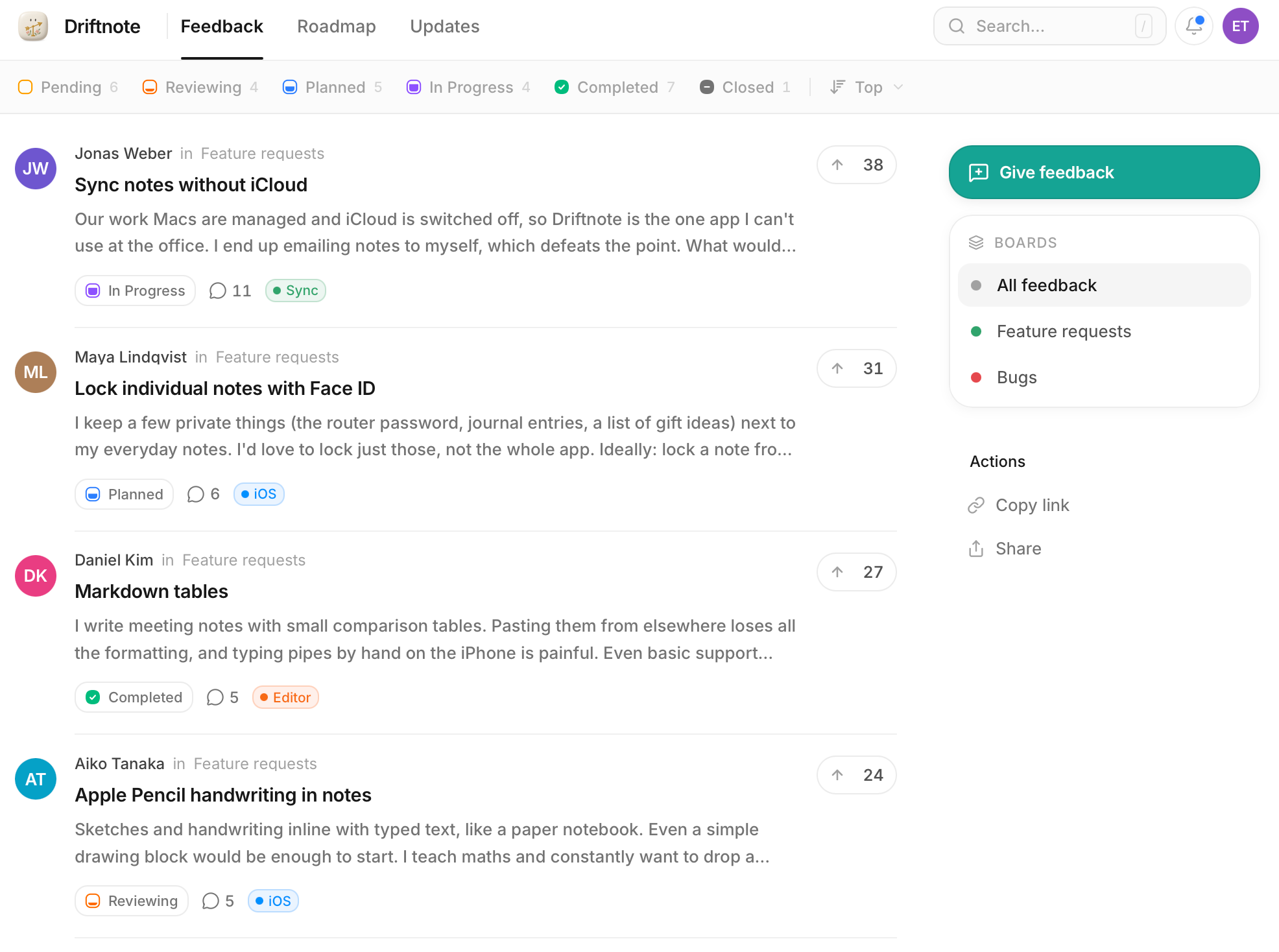This screenshot has height=952, width=1279.
Task: Click the Boards layers icon
Action: [976, 243]
